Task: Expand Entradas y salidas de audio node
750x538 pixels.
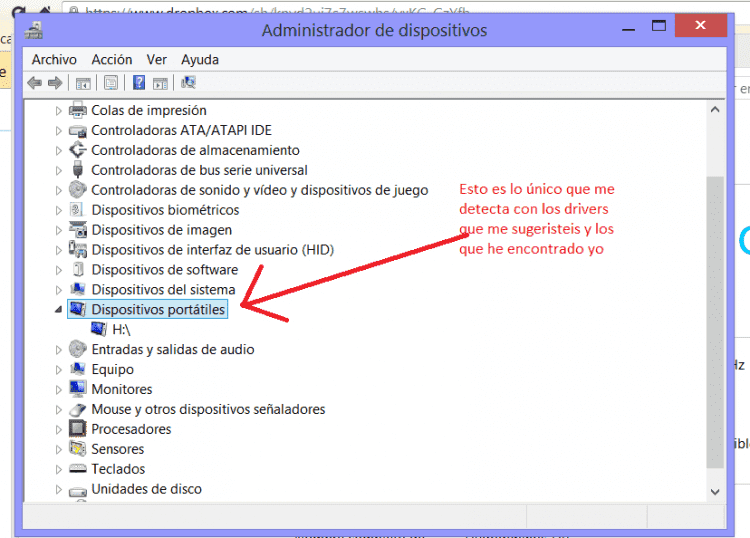Action: click(58, 350)
